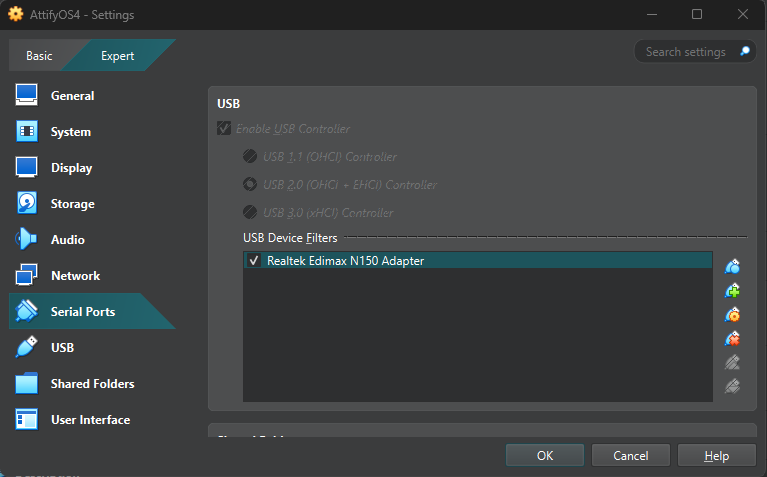This screenshot has height=477, width=767.
Task: Switch to the Basic tab
Action: point(39,56)
